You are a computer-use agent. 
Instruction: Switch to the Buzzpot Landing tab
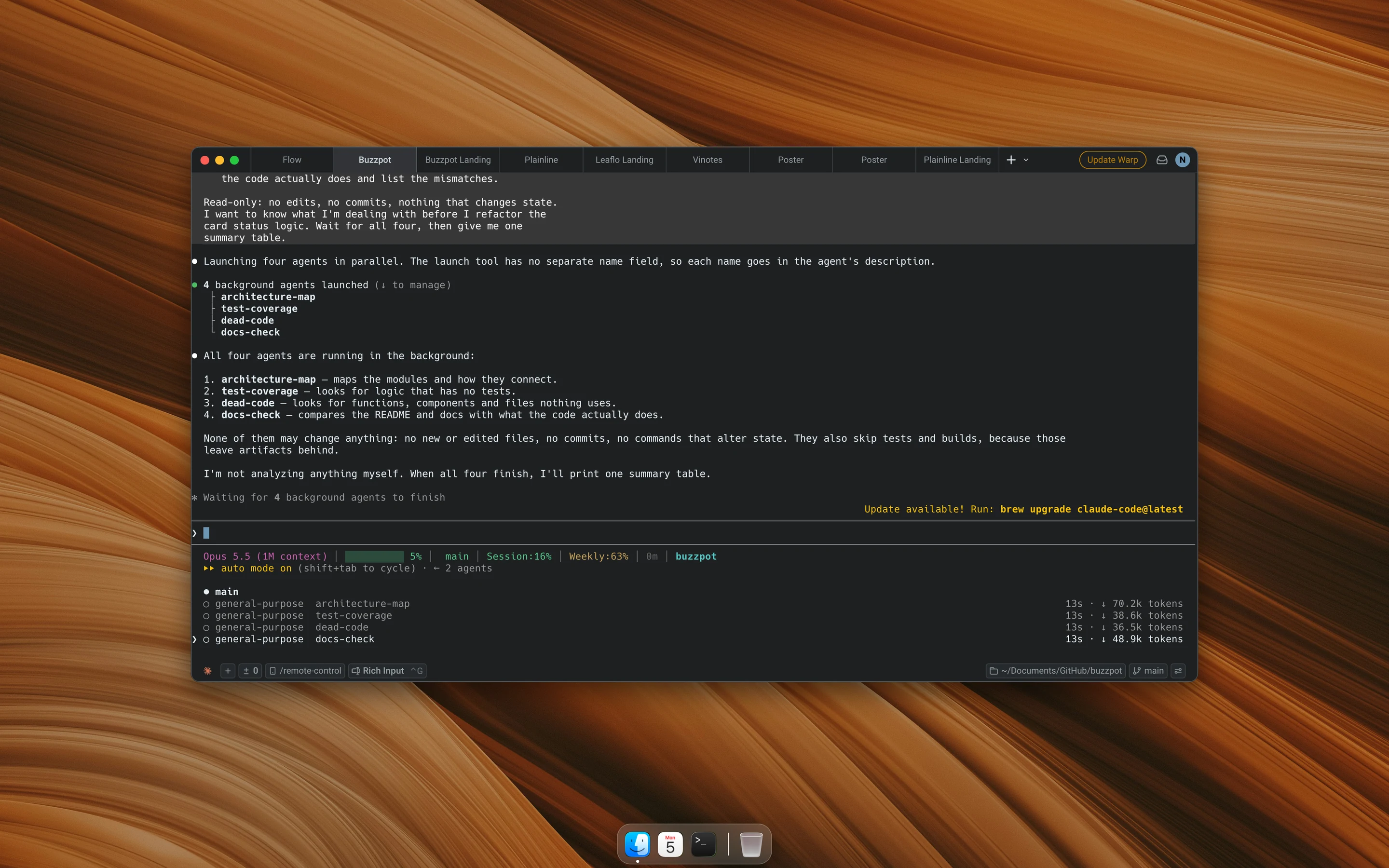point(457,160)
